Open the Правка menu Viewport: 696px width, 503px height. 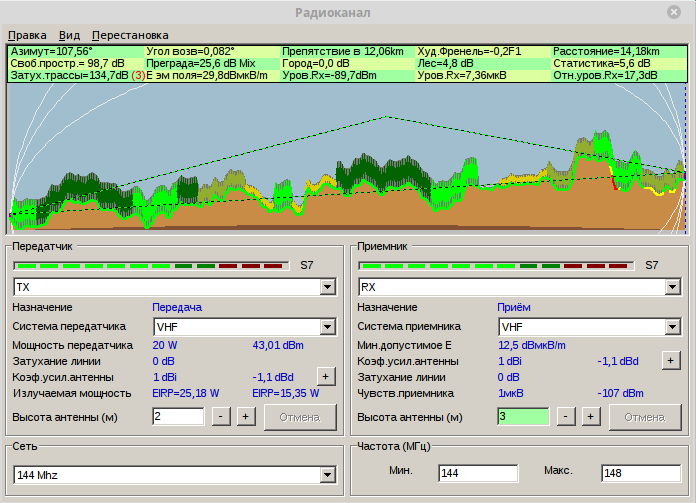click(27, 34)
